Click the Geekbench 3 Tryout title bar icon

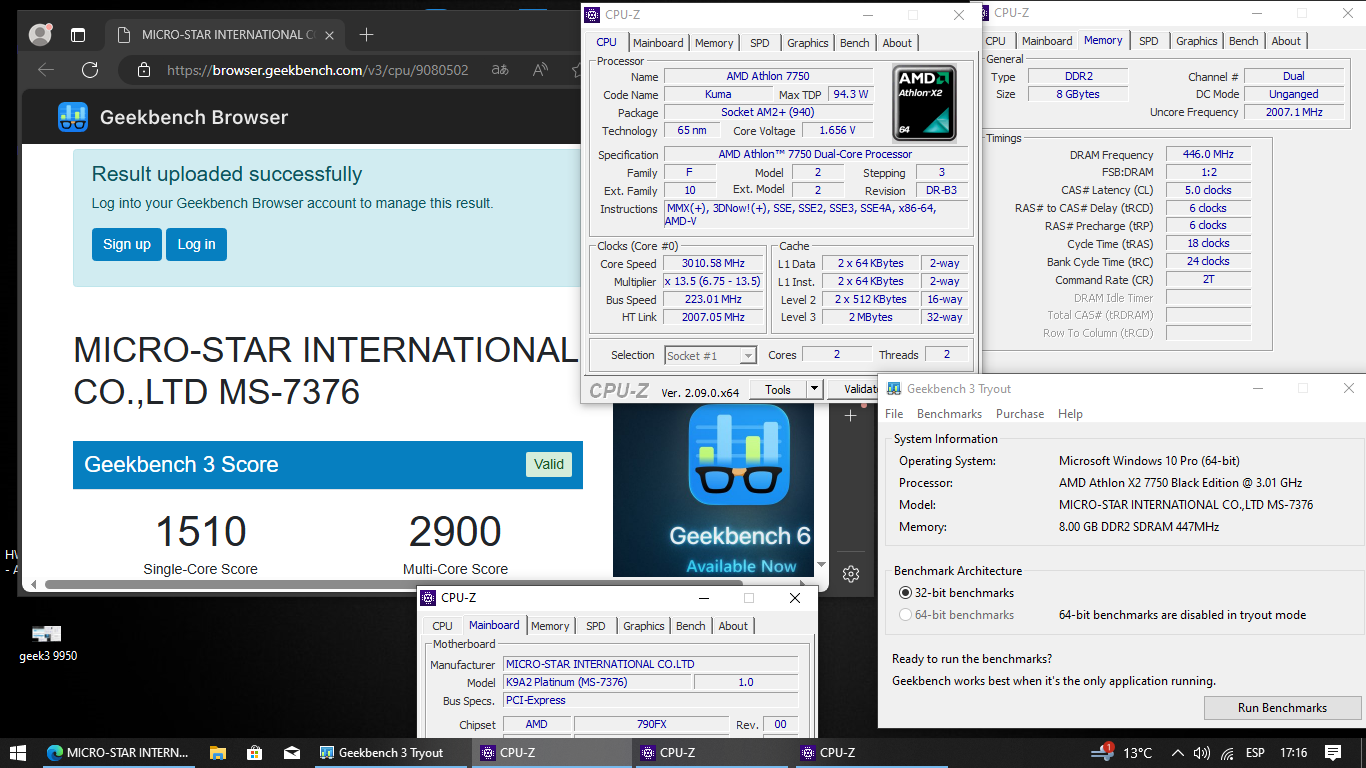click(892, 389)
